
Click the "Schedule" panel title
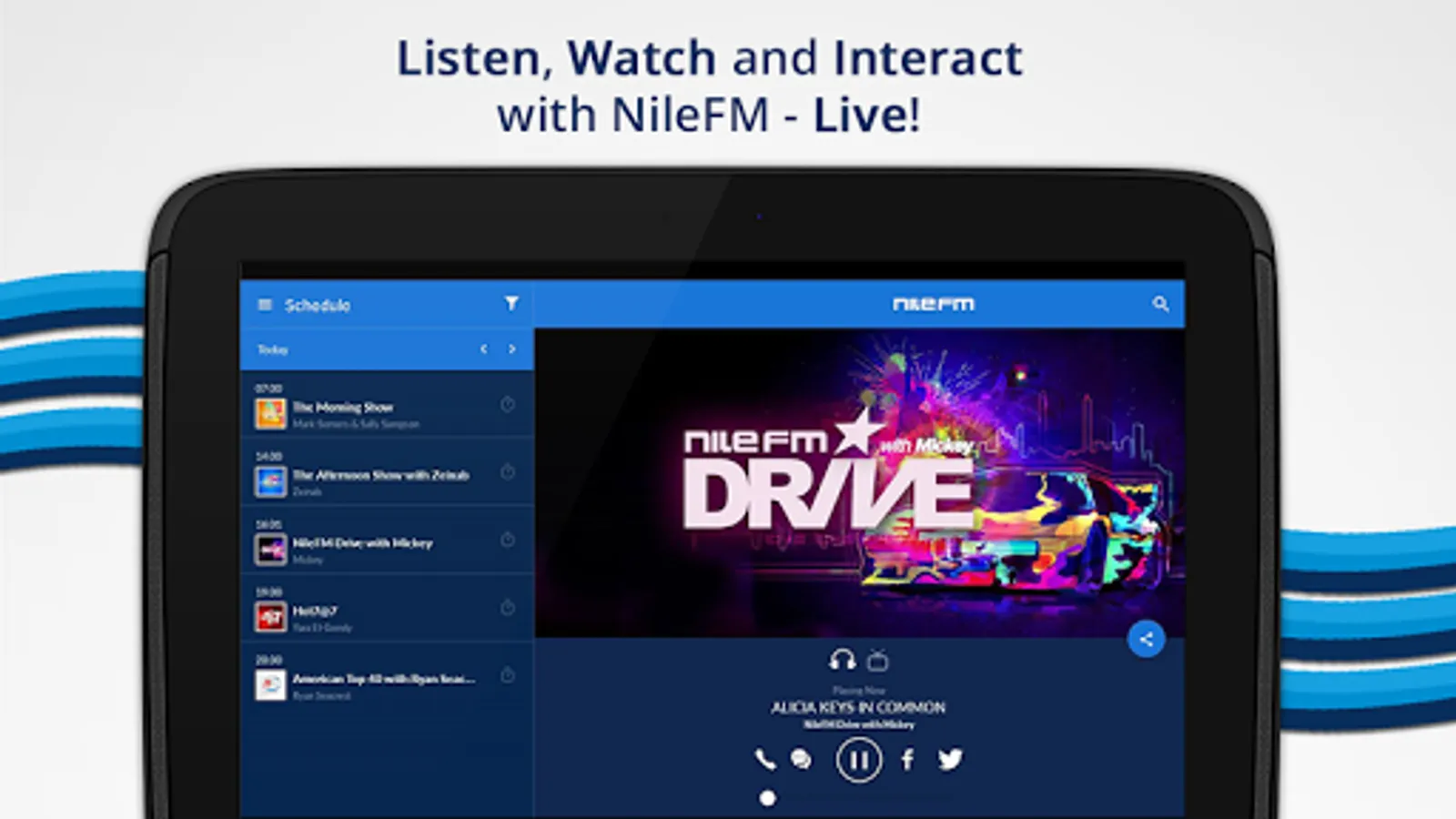click(x=318, y=305)
